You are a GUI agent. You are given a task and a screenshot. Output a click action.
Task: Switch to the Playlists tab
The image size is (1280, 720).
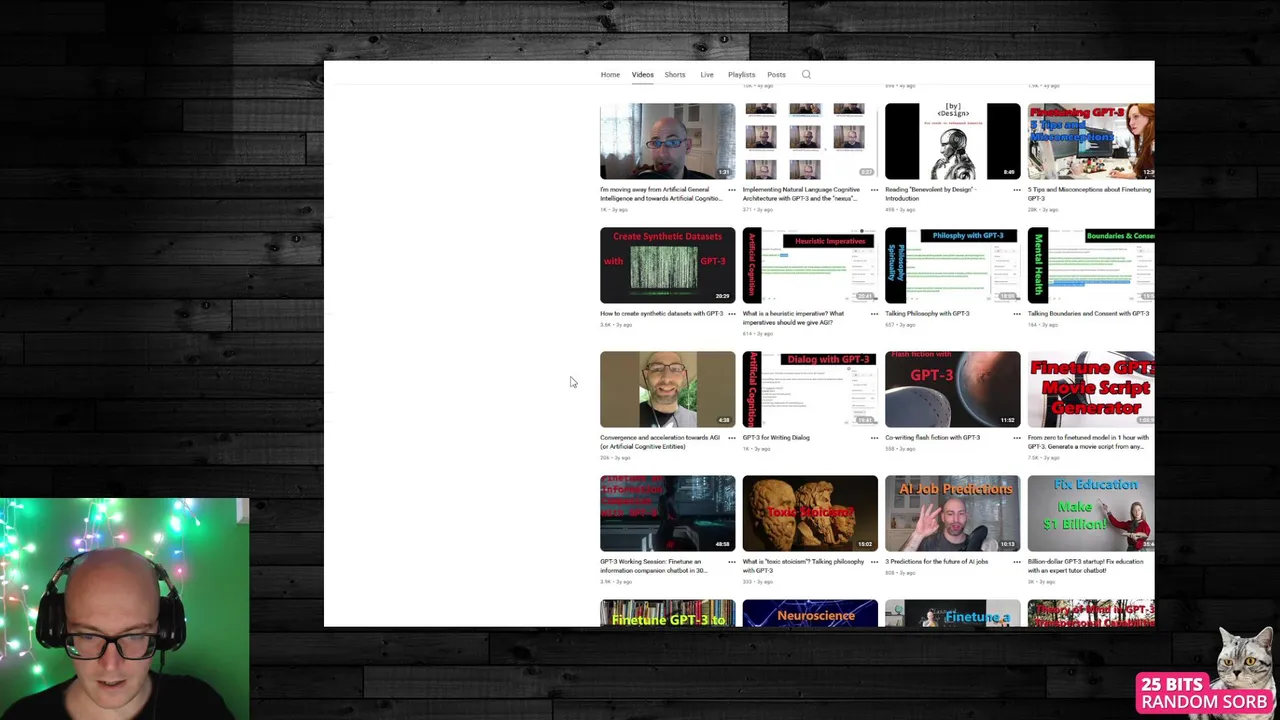click(741, 74)
